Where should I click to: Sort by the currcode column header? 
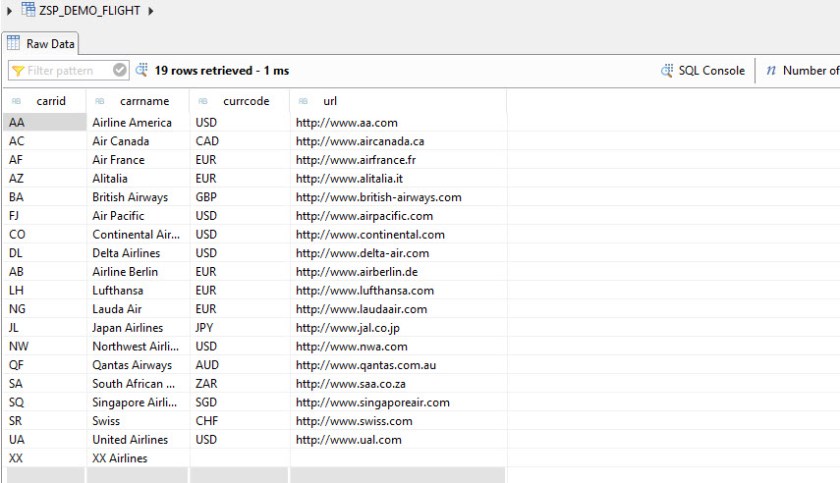(239, 101)
